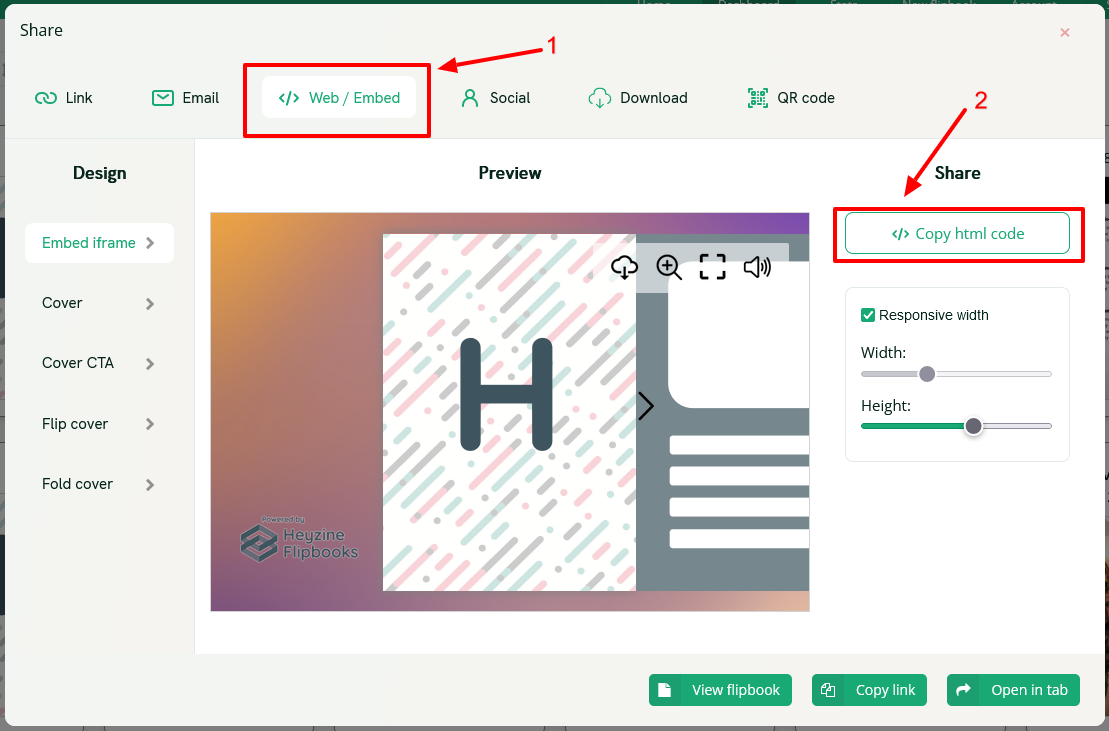Open the Social share tab
The height and width of the screenshot is (731, 1109).
point(495,98)
